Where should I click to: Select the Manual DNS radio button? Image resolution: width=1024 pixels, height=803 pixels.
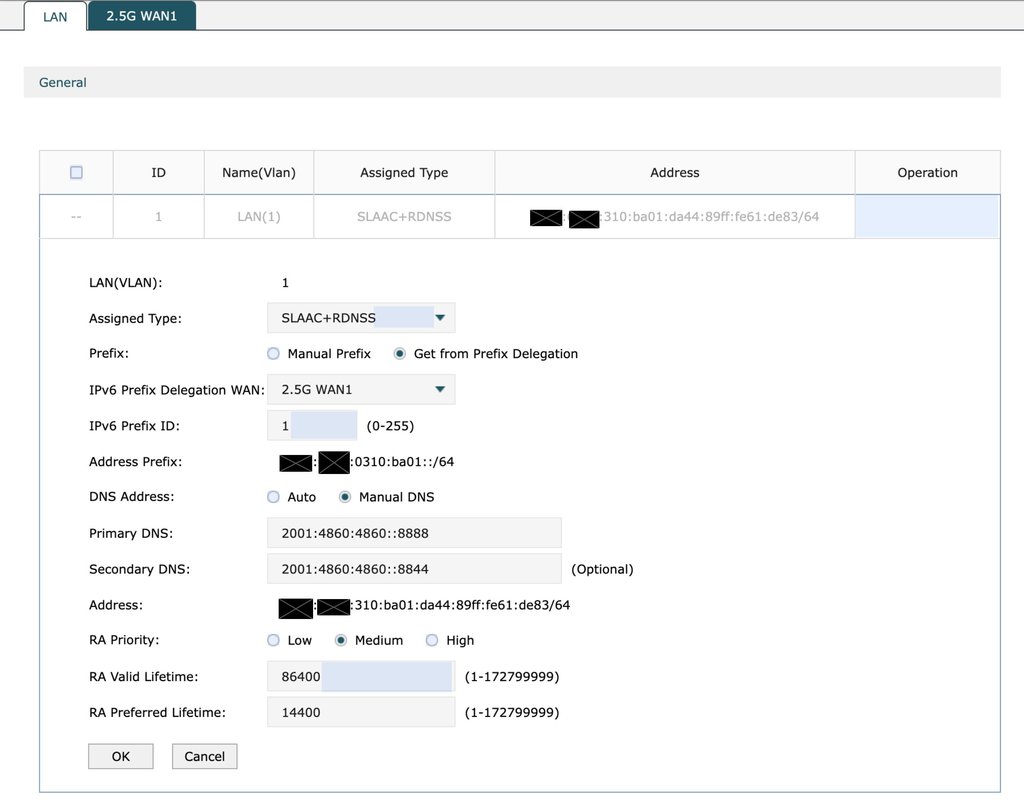coord(345,497)
